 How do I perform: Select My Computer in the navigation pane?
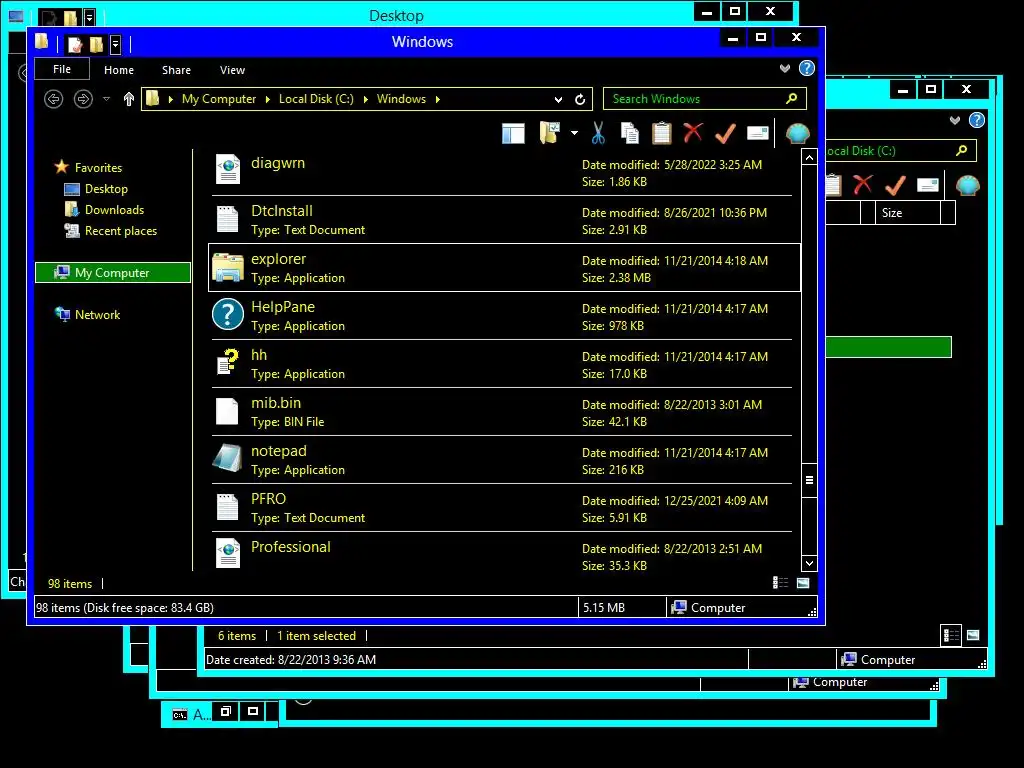click(x=112, y=272)
